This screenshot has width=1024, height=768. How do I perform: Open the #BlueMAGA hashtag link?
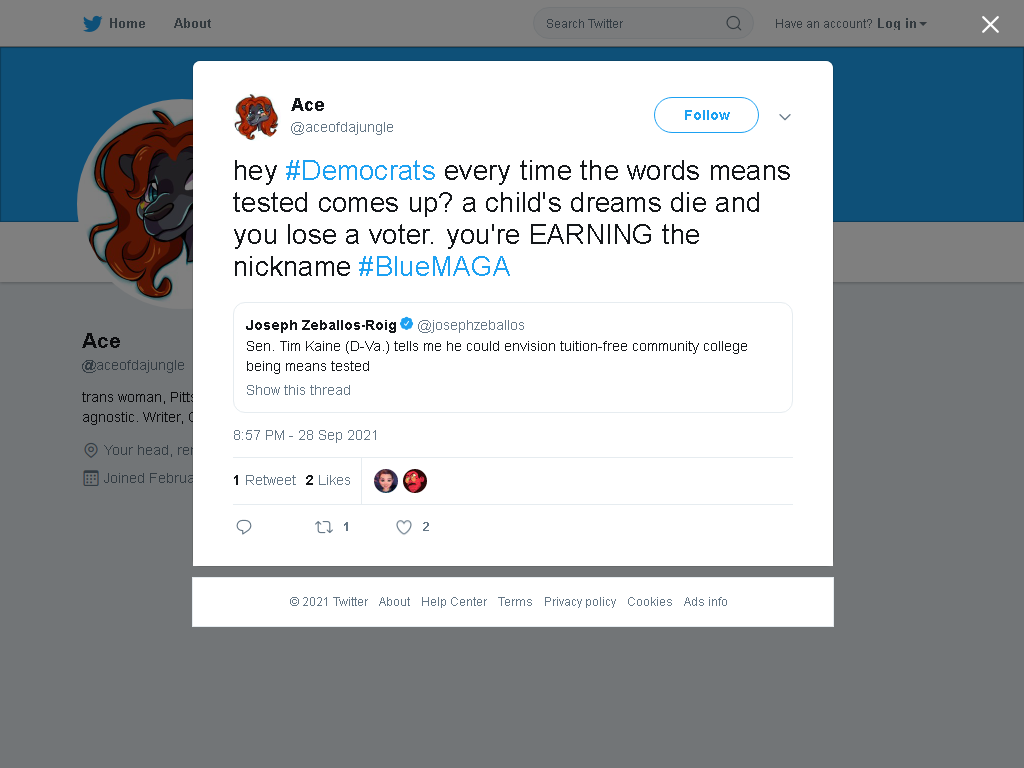point(434,266)
